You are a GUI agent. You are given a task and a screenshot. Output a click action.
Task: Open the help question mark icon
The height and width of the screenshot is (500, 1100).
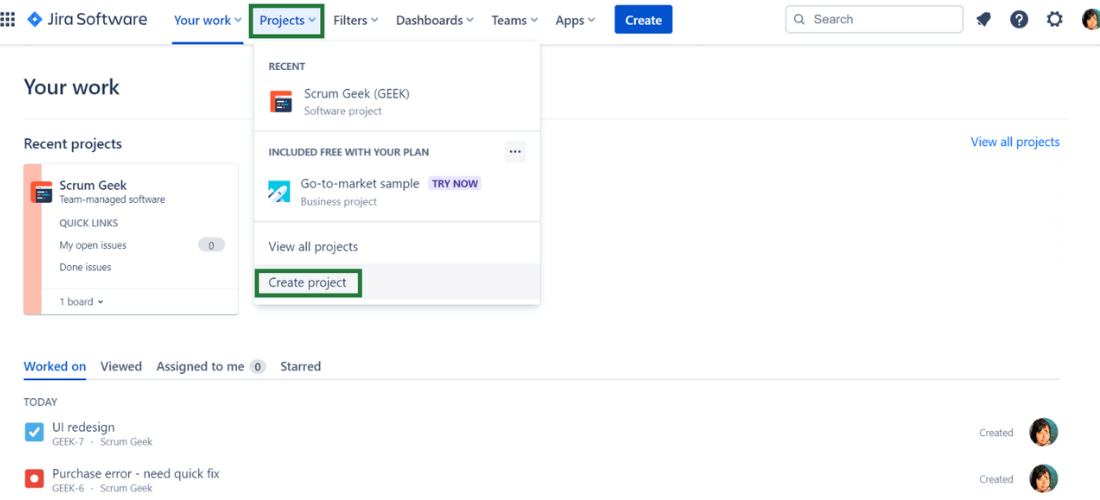pos(1019,19)
